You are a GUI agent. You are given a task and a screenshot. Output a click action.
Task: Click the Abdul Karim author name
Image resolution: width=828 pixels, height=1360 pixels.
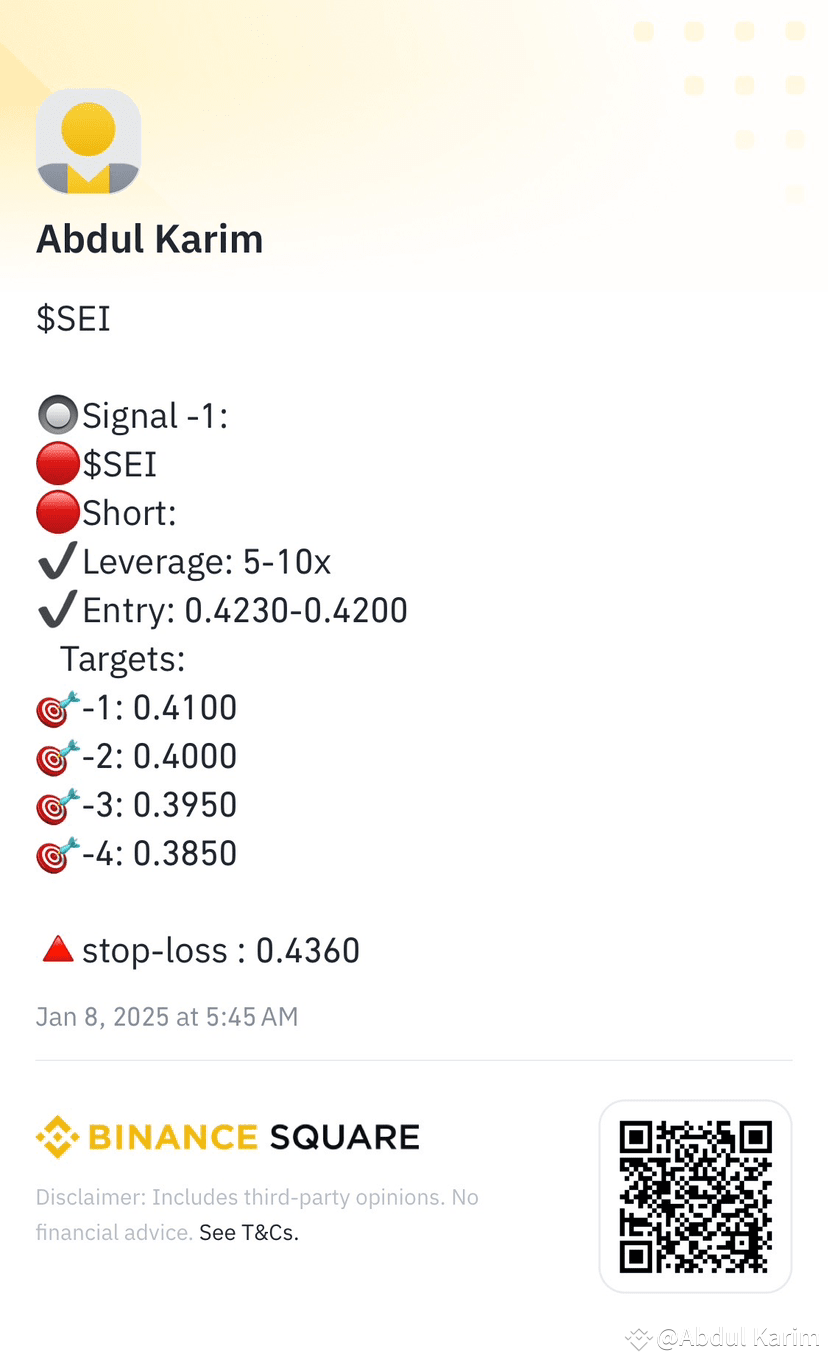(x=150, y=239)
